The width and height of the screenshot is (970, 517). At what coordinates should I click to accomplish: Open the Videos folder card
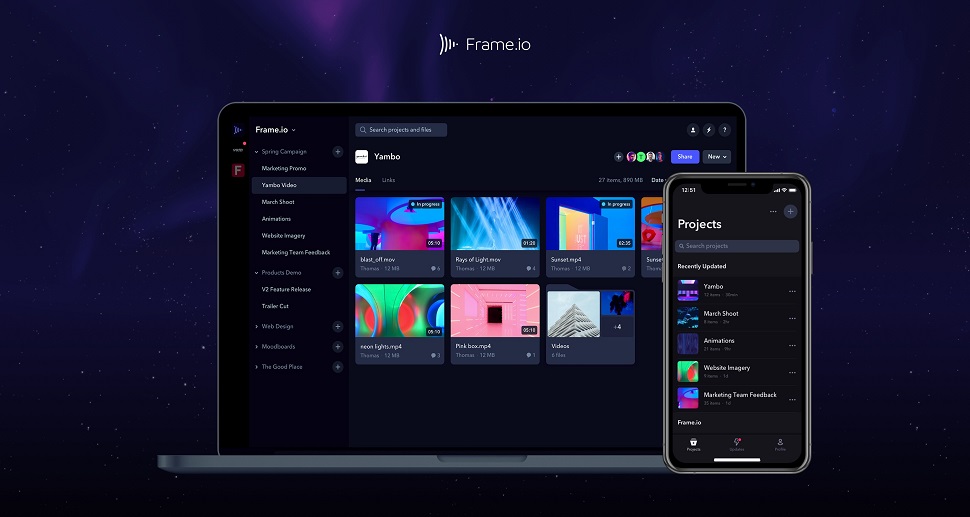pos(590,324)
